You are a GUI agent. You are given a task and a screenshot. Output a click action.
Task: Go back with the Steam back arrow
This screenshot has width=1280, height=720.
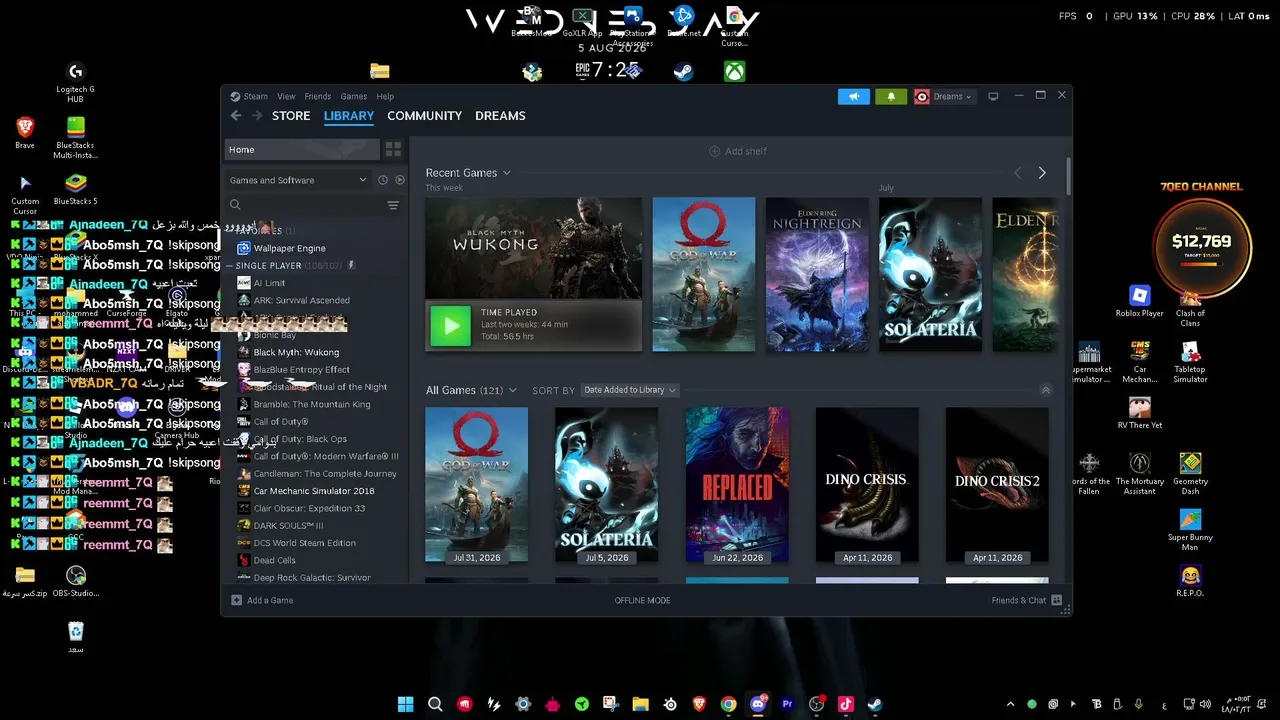(x=236, y=116)
